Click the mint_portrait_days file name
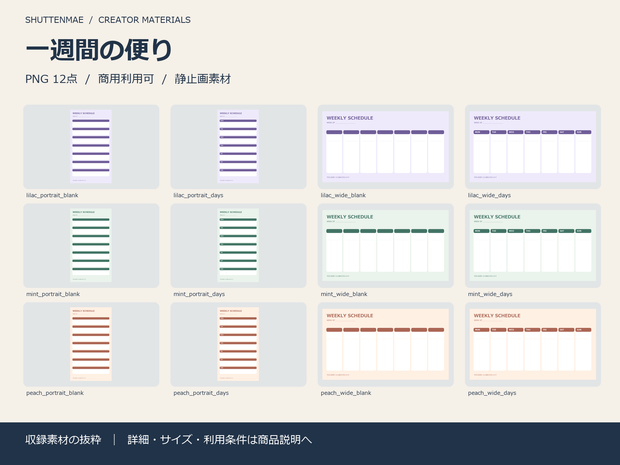Viewport: 620px width, 465px height. coord(199,294)
